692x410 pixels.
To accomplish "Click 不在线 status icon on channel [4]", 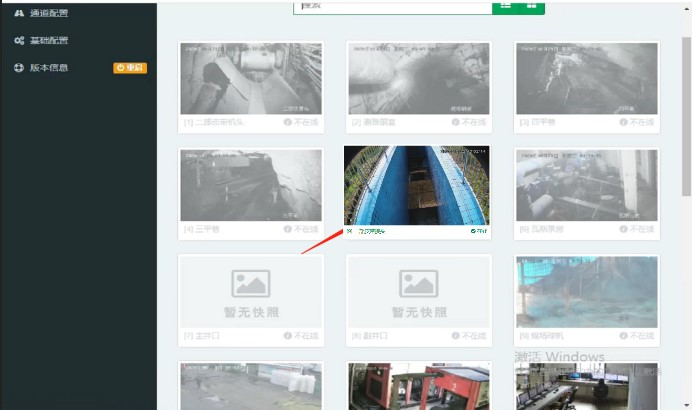I will coord(288,229).
